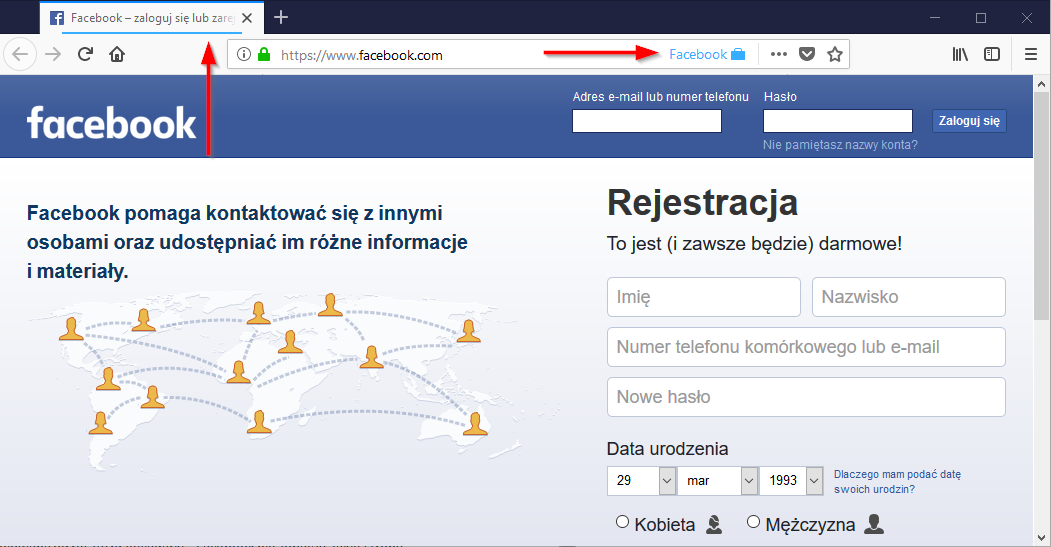
Task: Click the Facebook container label text
Action: click(x=698, y=54)
